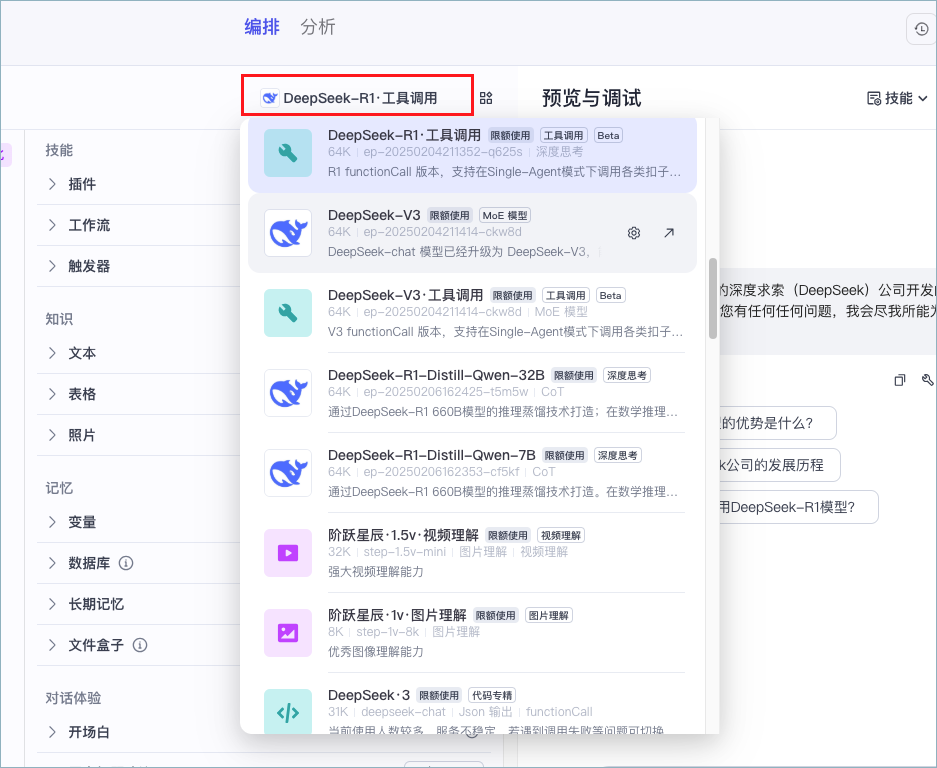
Task: Click the suggestion ending DeepSeek-R1模型?
Action: click(x=798, y=507)
